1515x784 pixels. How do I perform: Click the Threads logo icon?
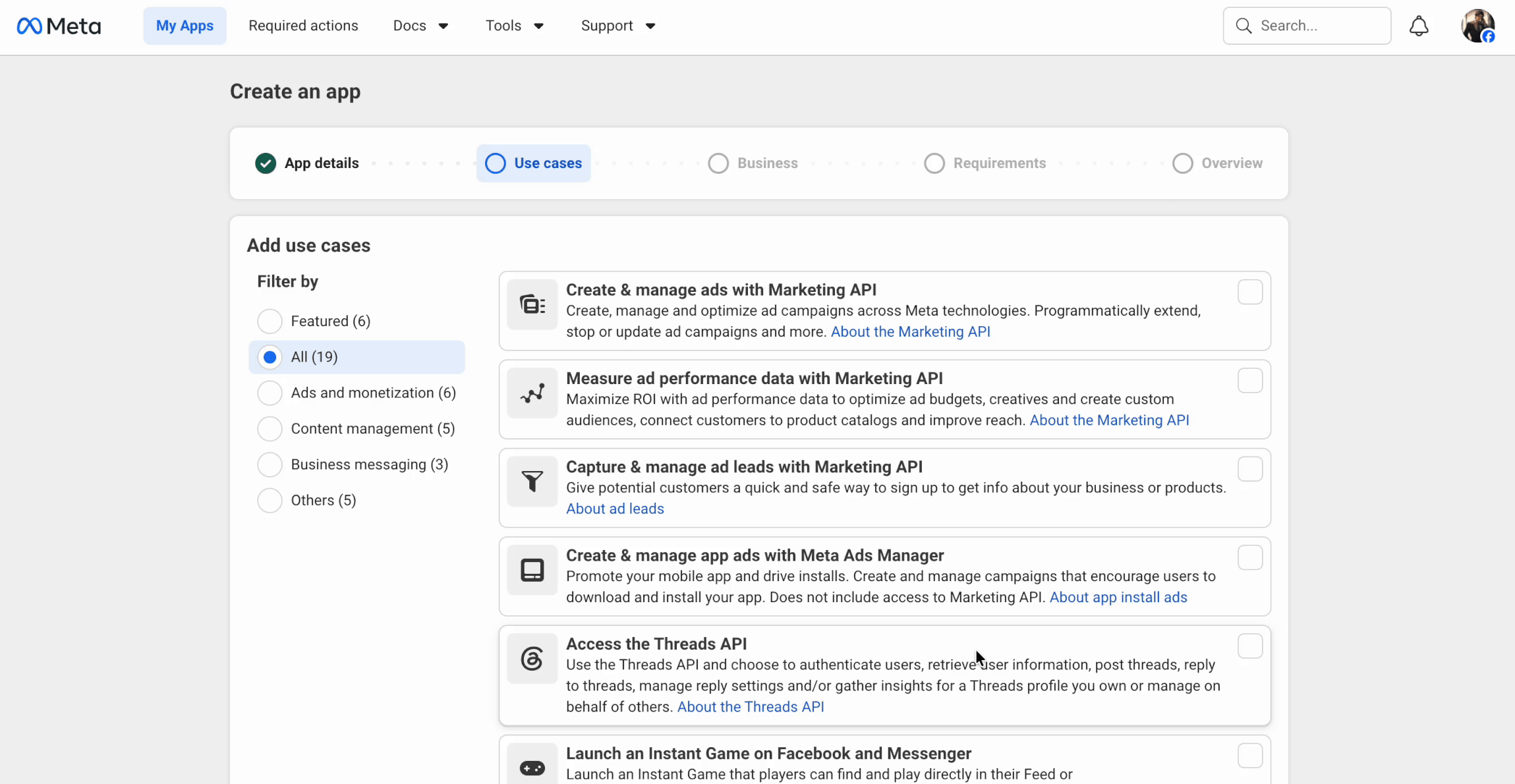pos(532,659)
